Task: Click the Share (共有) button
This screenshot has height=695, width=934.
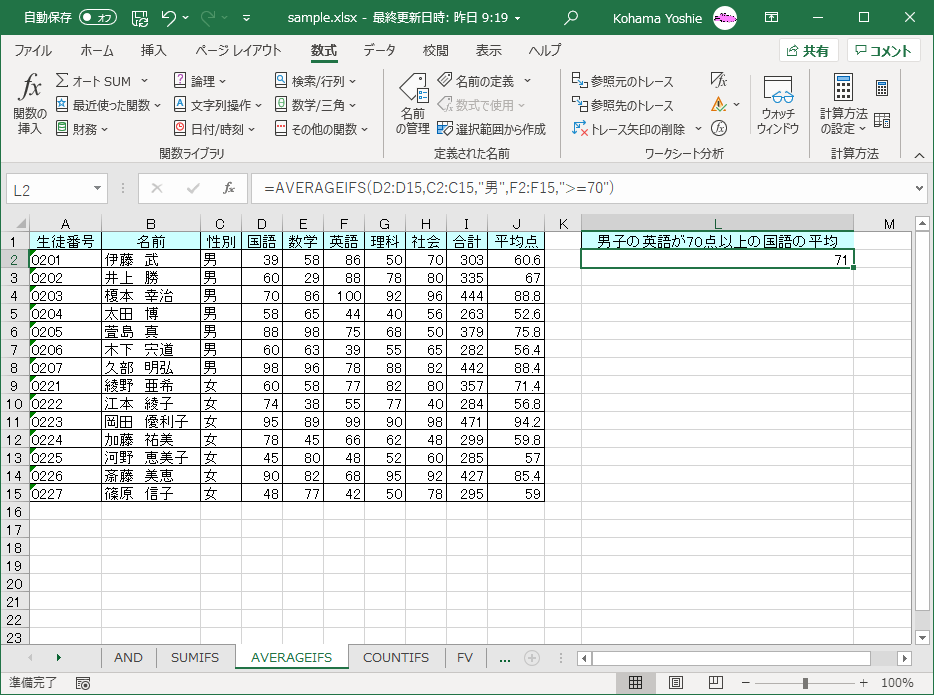Action: 808,51
